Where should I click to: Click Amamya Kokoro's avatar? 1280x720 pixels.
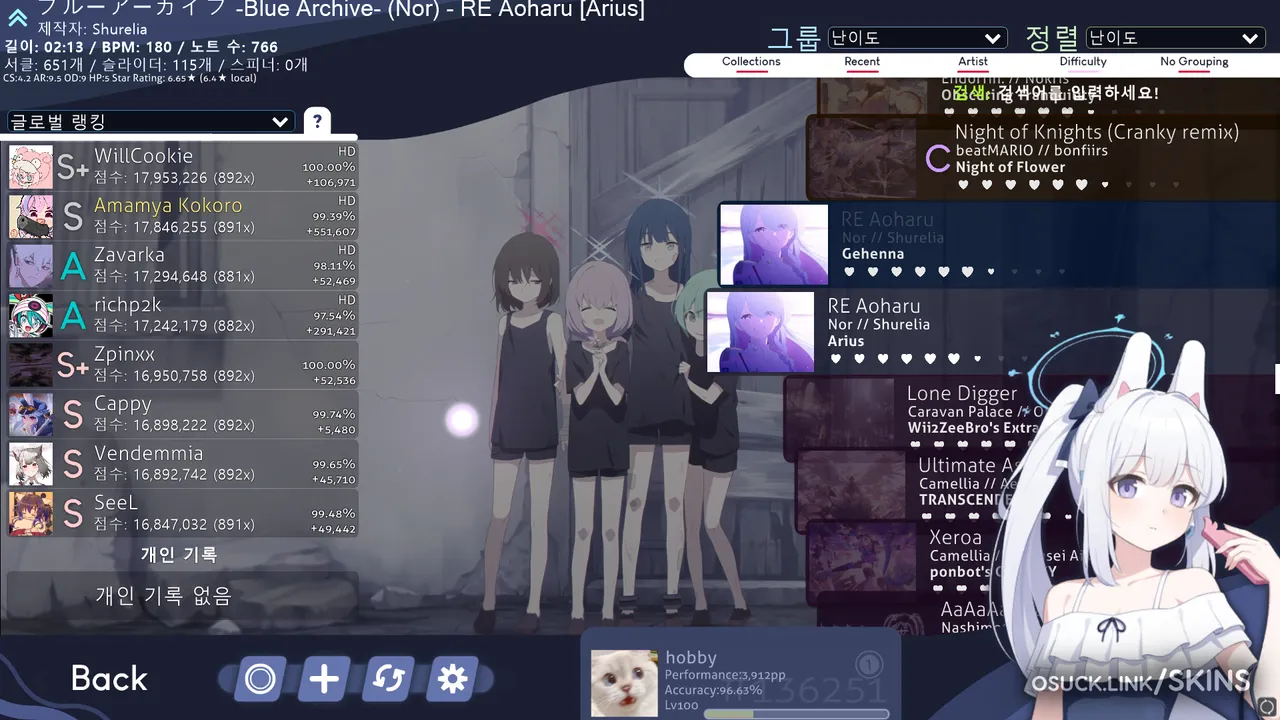pyautogui.click(x=31, y=216)
